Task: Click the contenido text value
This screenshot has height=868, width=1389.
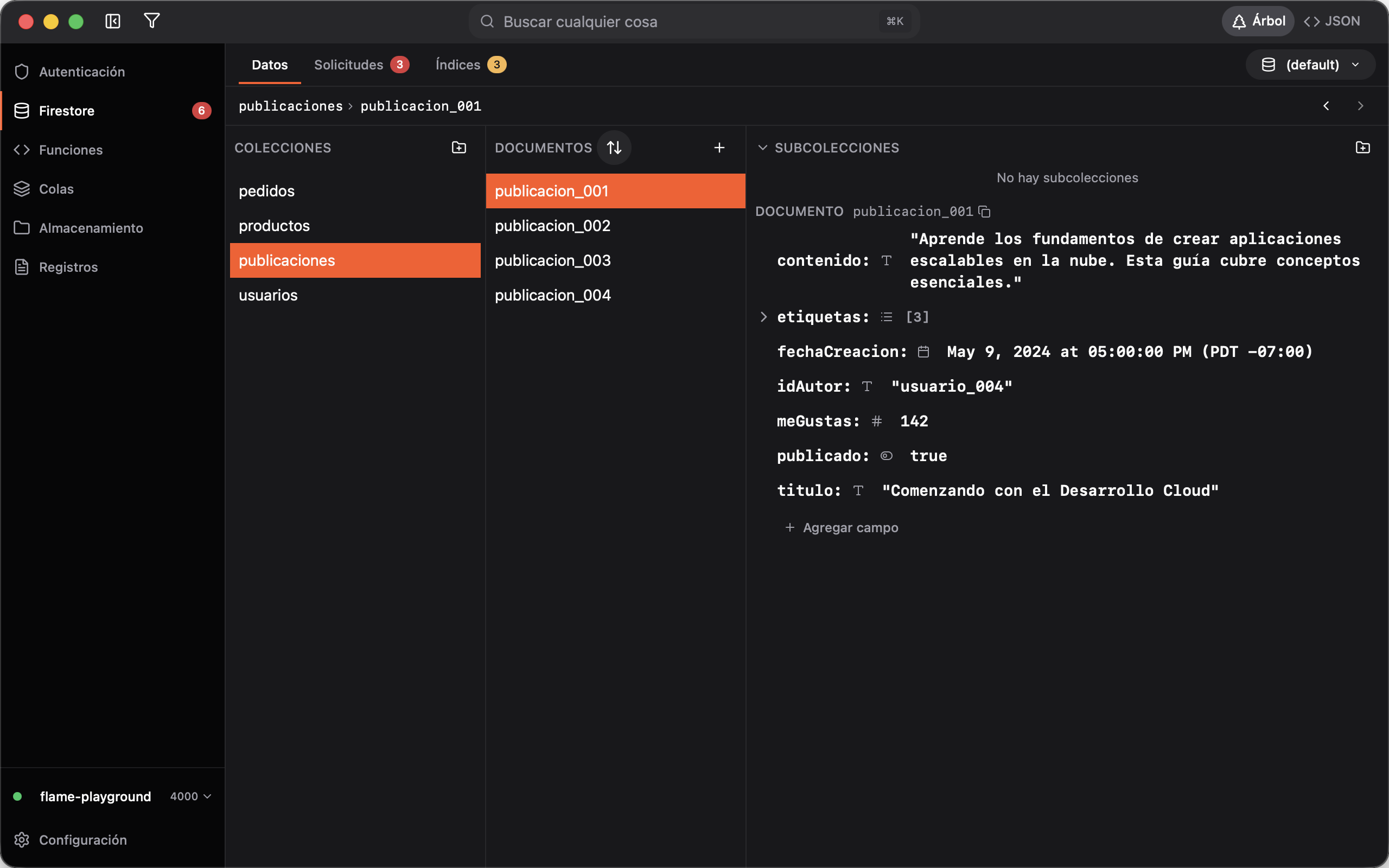Action: tap(1135, 260)
